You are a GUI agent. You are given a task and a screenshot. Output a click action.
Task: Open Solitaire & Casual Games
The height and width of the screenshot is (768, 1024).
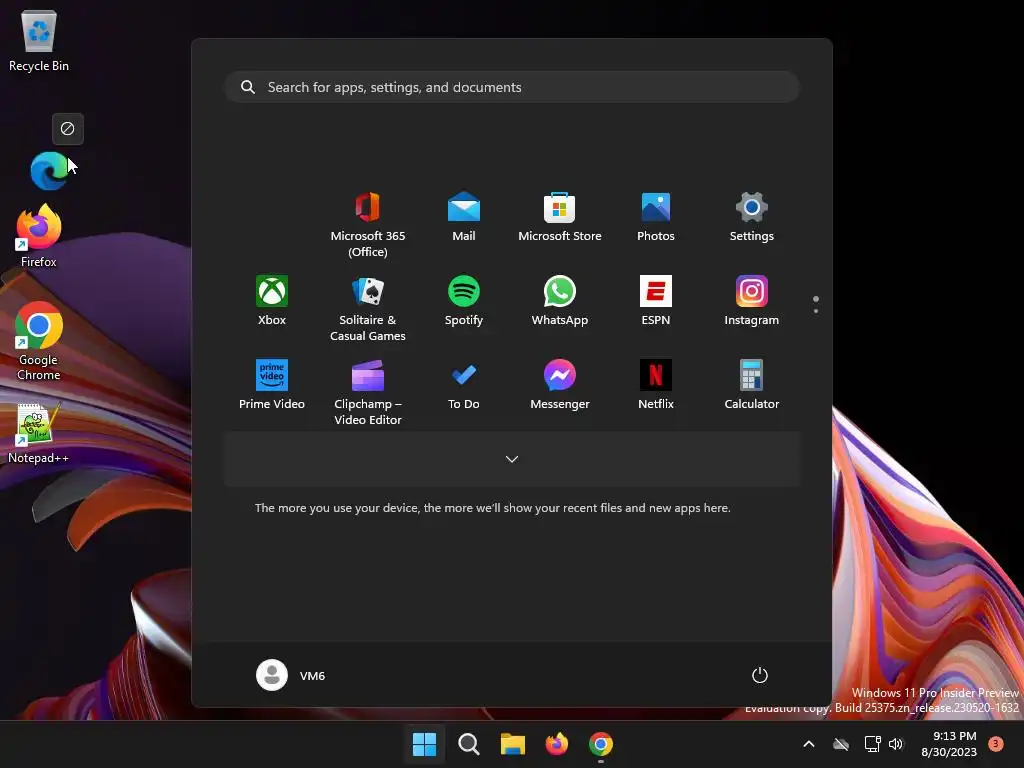(368, 308)
